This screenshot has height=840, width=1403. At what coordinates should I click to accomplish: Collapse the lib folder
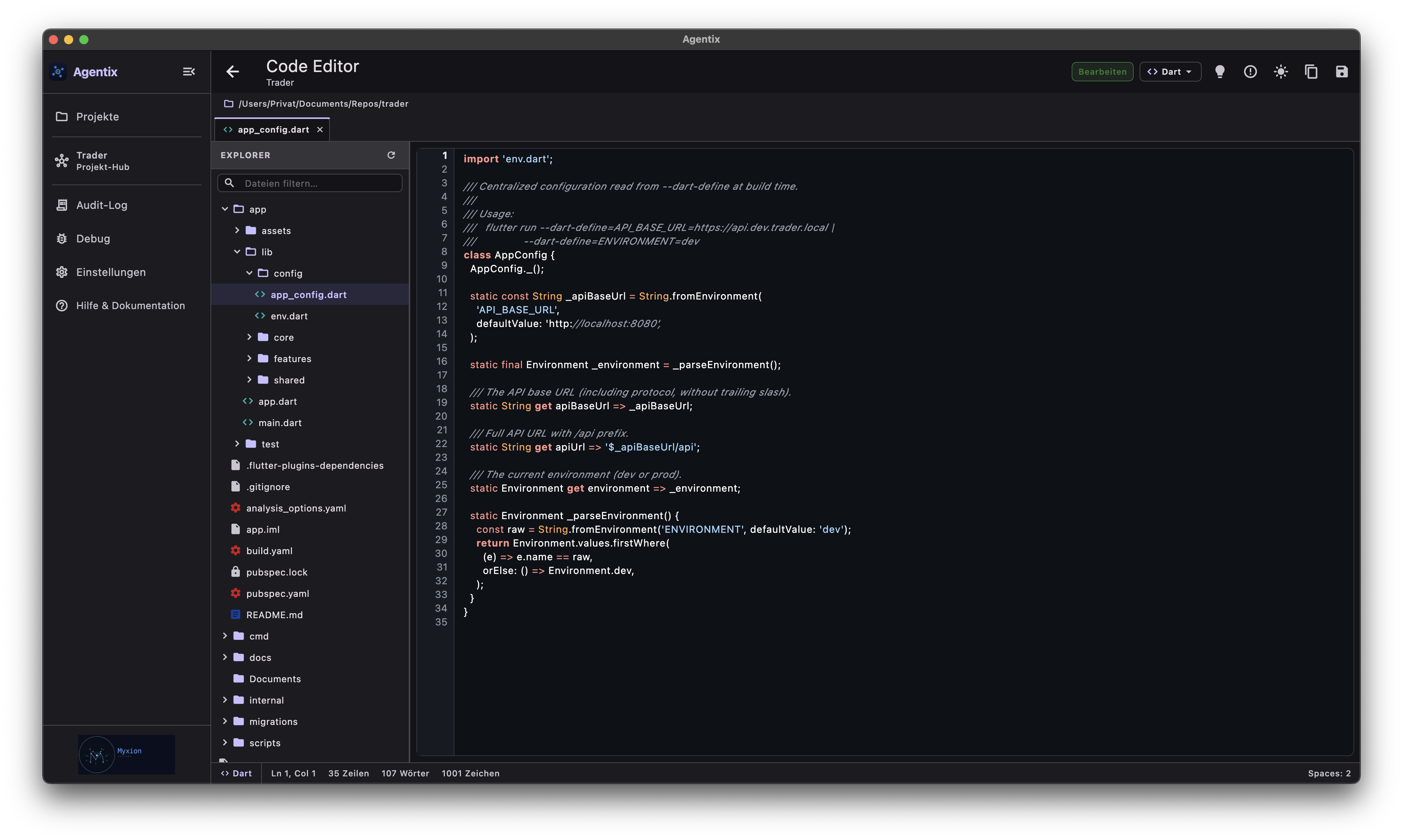pos(237,252)
